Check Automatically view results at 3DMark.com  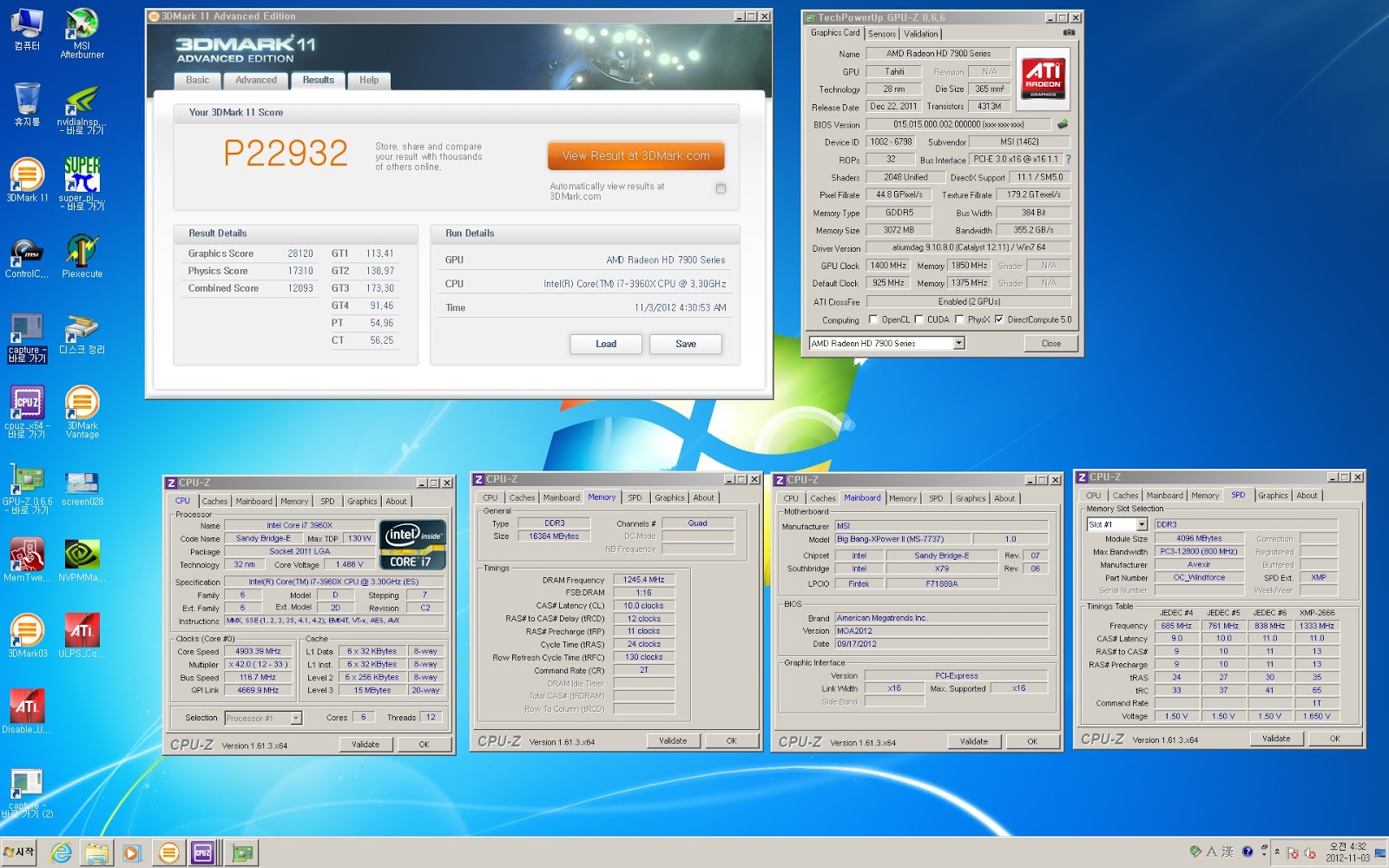pyautogui.click(x=720, y=187)
